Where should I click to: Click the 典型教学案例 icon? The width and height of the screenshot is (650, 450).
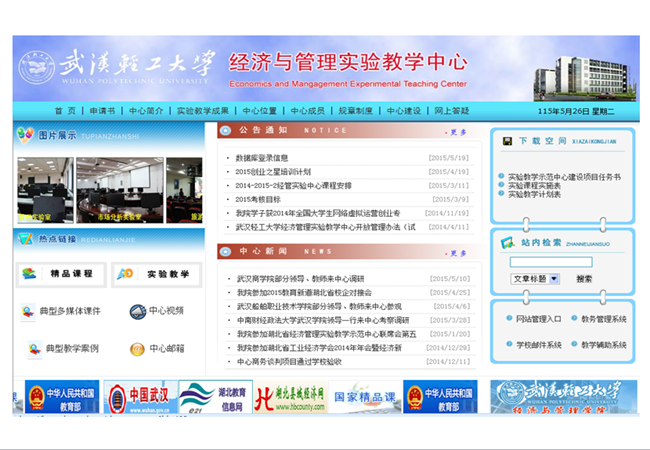28,348
